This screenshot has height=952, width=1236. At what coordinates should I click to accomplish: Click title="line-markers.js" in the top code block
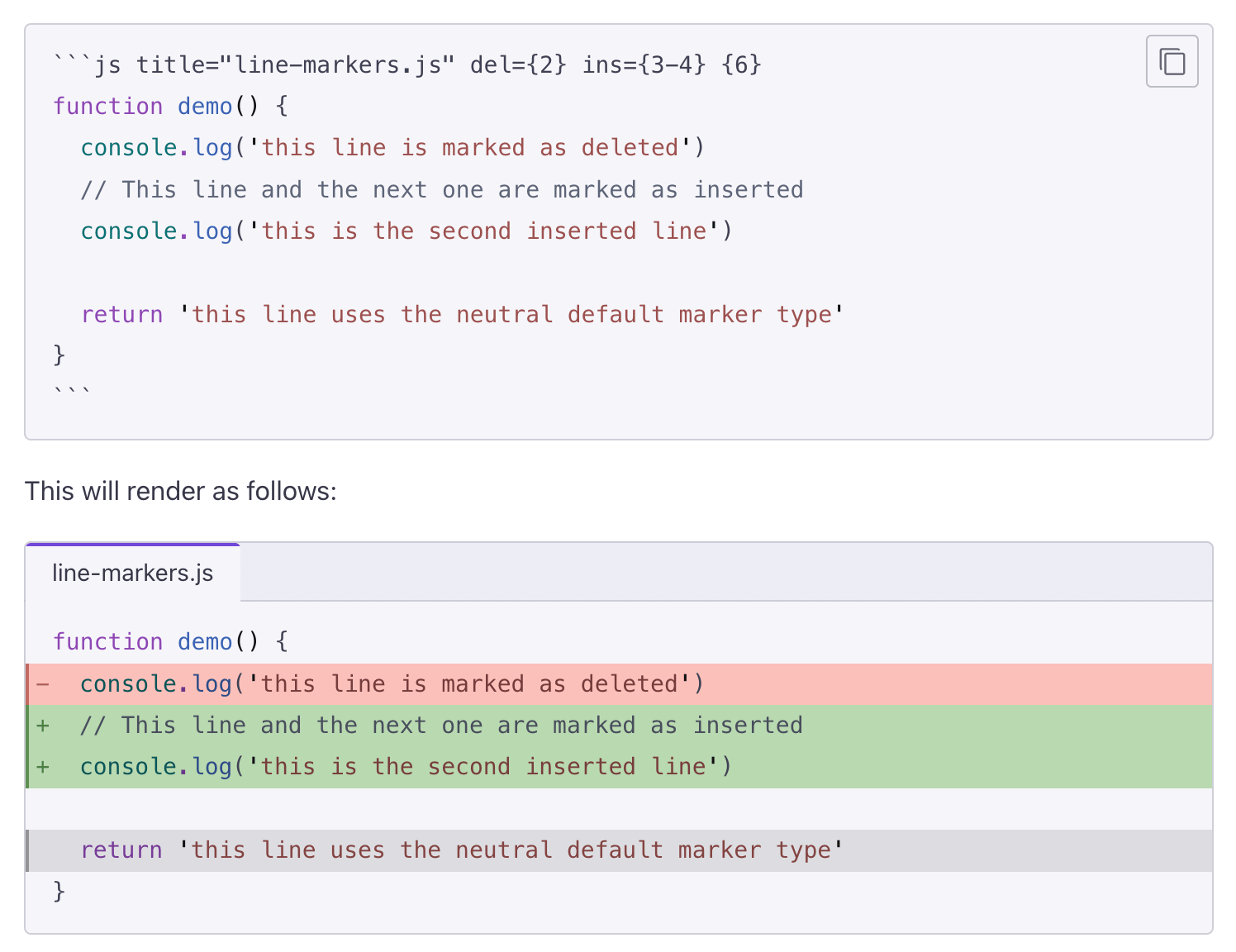(x=296, y=64)
